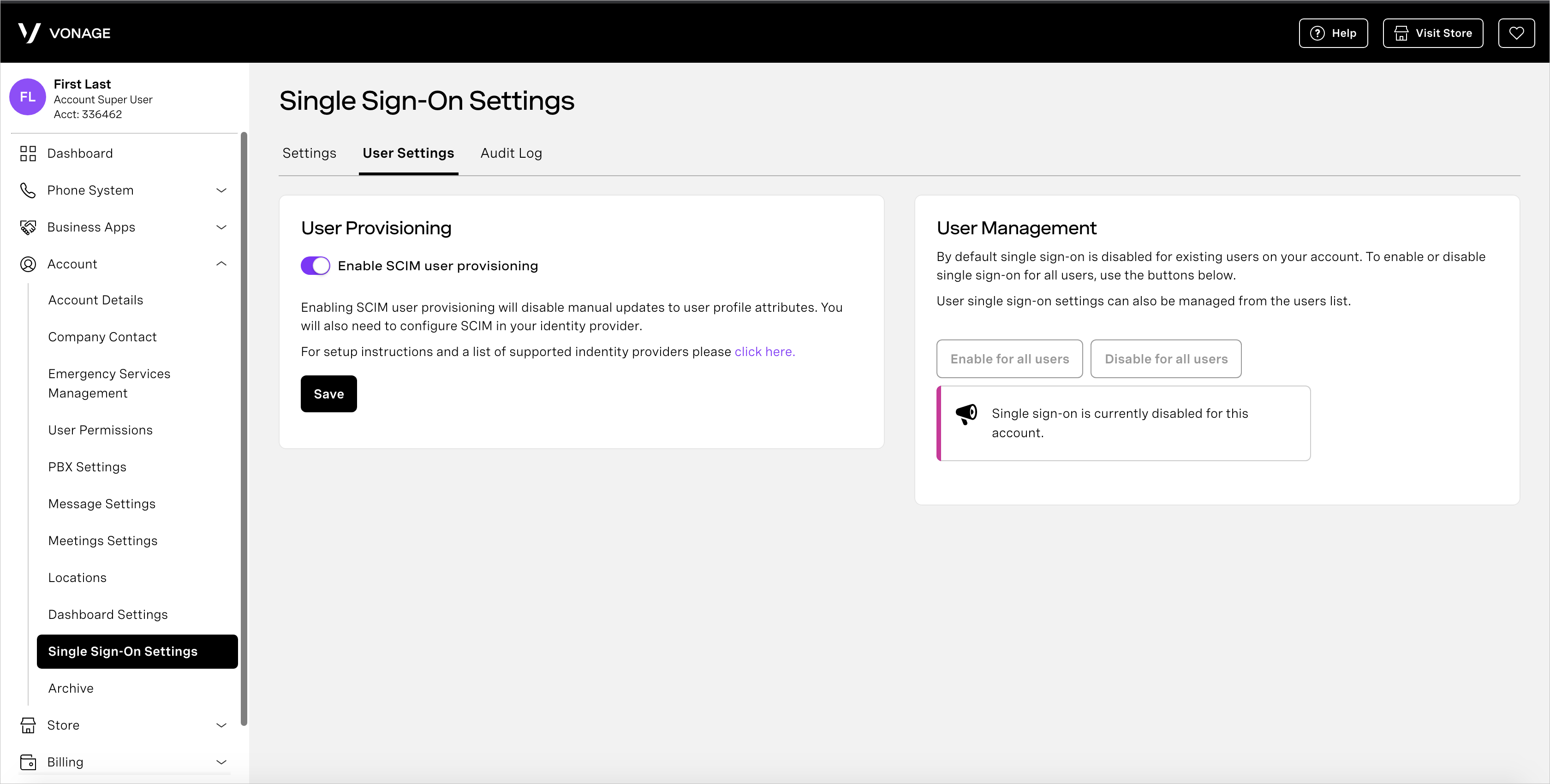The height and width of the screenshot is (784, 1550).
Task: Click the click here setup link
Action: [x=763, y=351]
